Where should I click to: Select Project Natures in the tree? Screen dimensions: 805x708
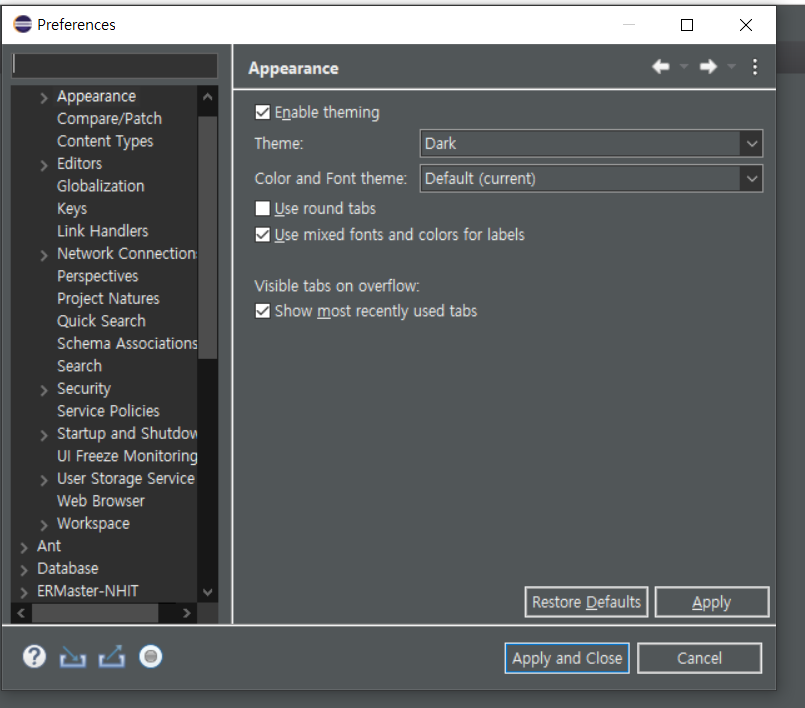(x=108, y=298)
